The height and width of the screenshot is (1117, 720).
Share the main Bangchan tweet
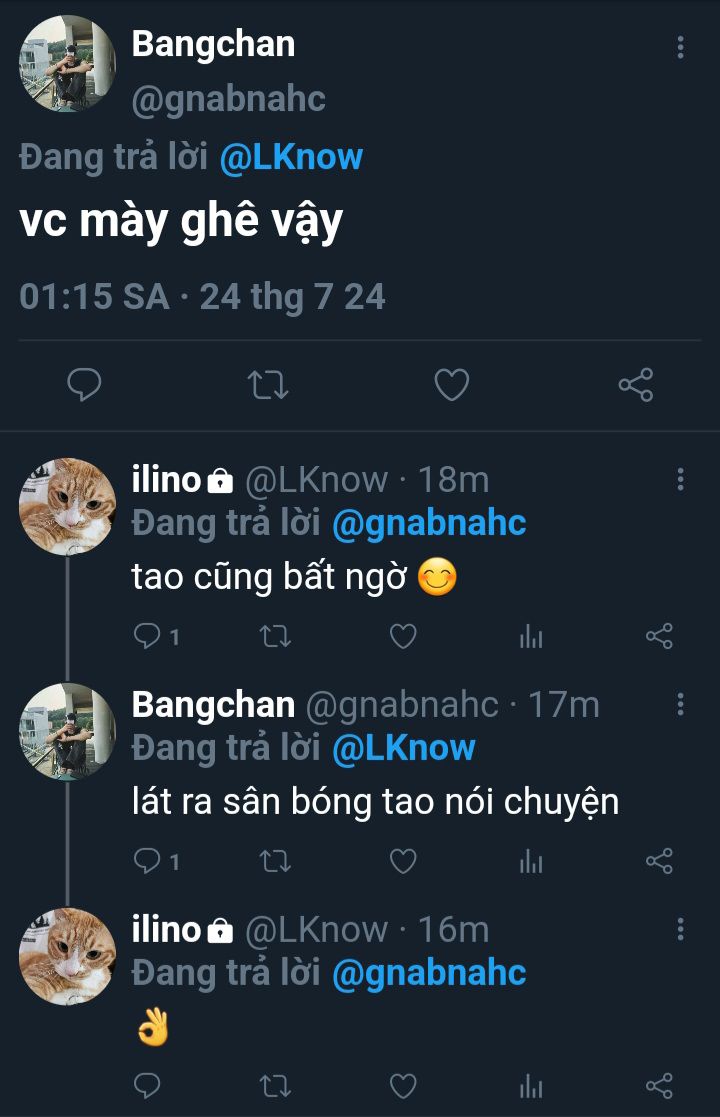(x=635, y=385)
